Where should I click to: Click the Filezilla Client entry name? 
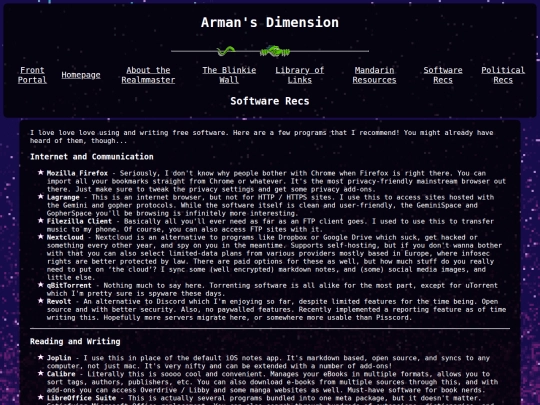[x=79, y=221]
